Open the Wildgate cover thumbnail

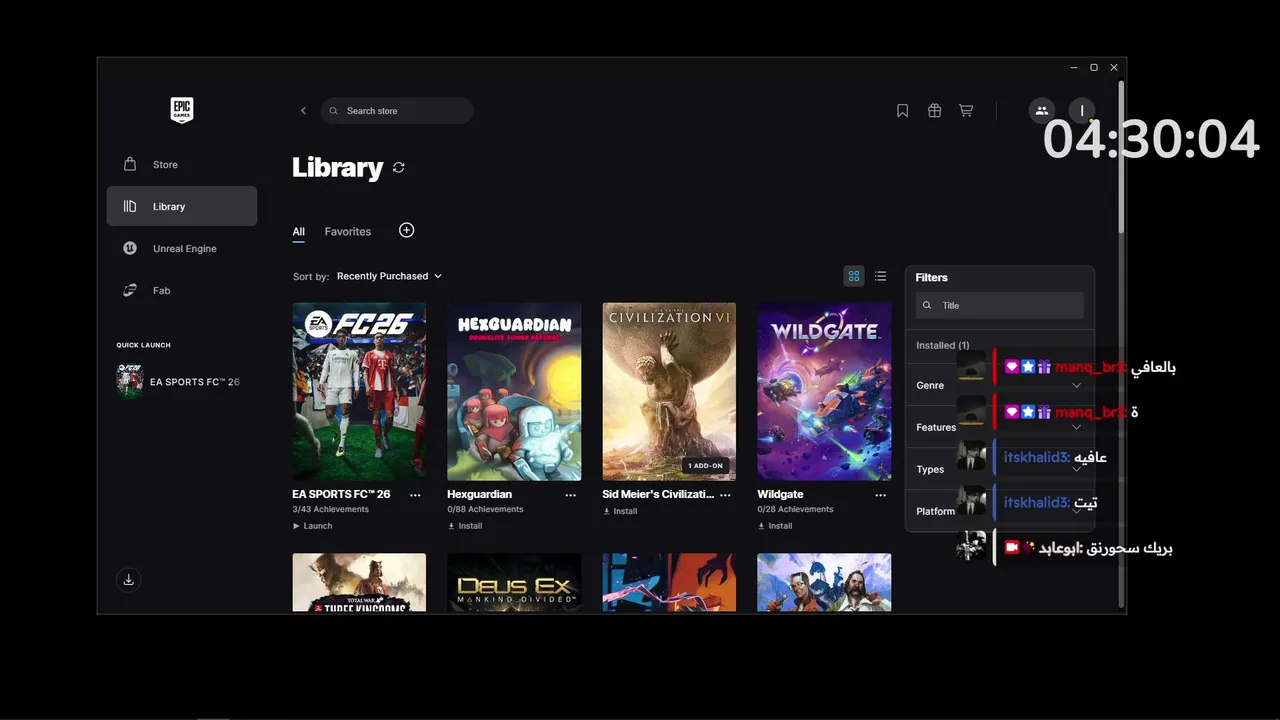tap(824, 392)
